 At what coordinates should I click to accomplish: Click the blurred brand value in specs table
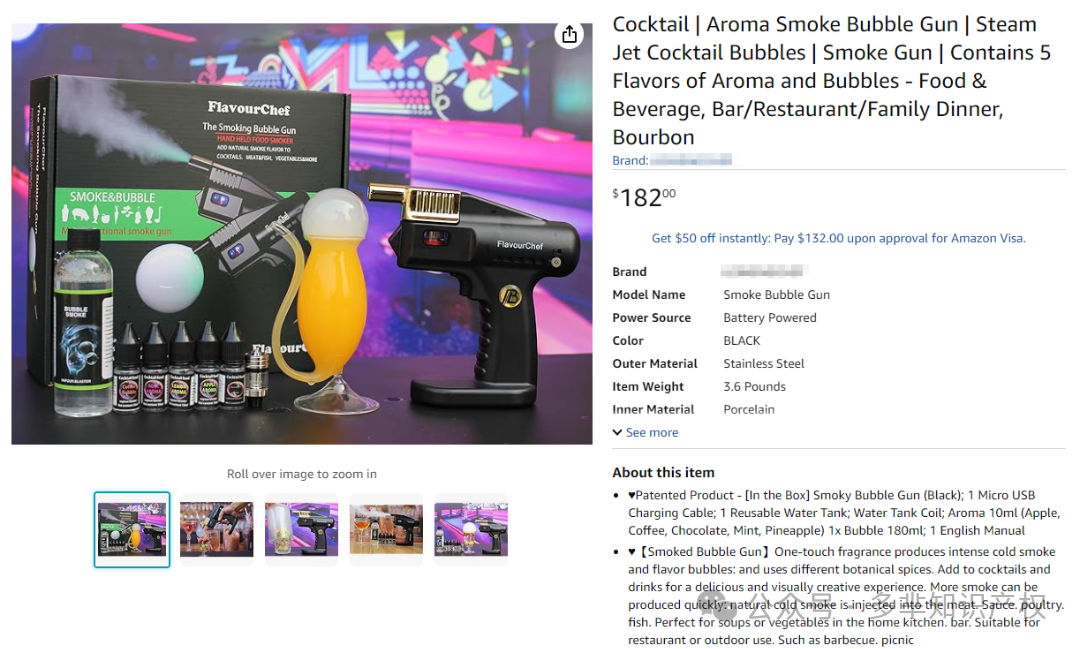tap(763, 271)
